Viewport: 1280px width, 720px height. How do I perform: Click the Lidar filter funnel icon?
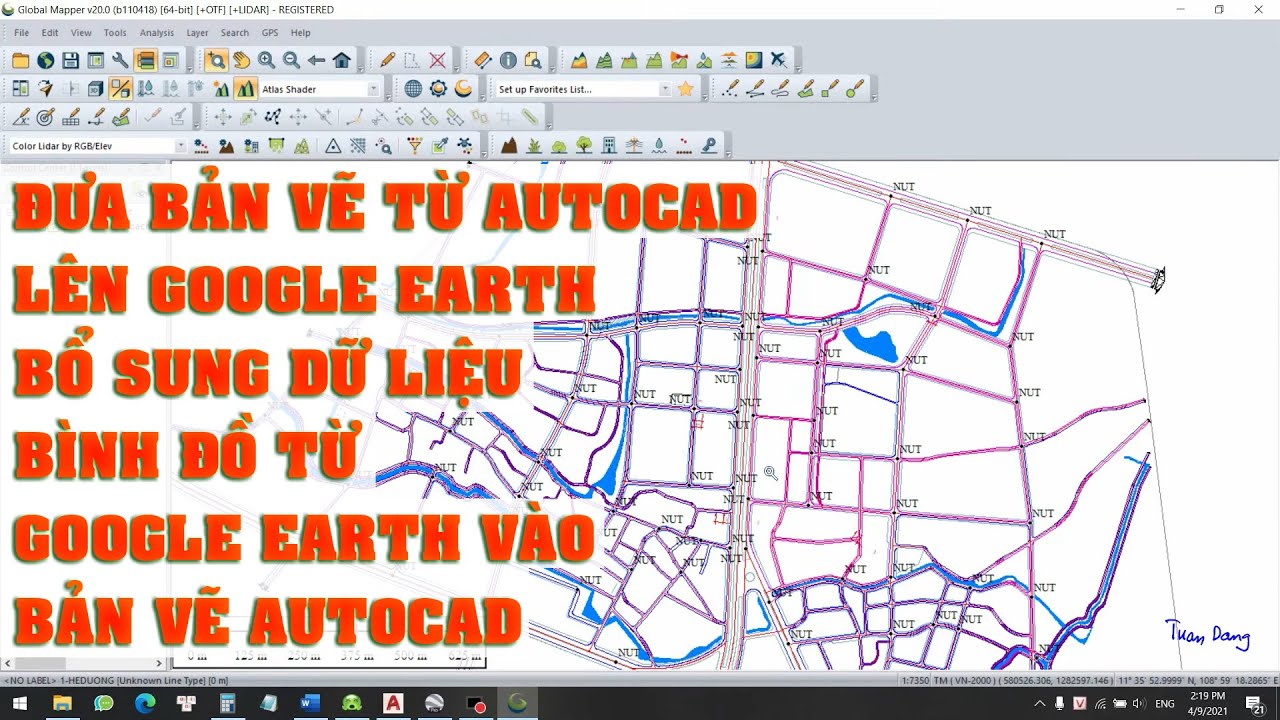414,146
